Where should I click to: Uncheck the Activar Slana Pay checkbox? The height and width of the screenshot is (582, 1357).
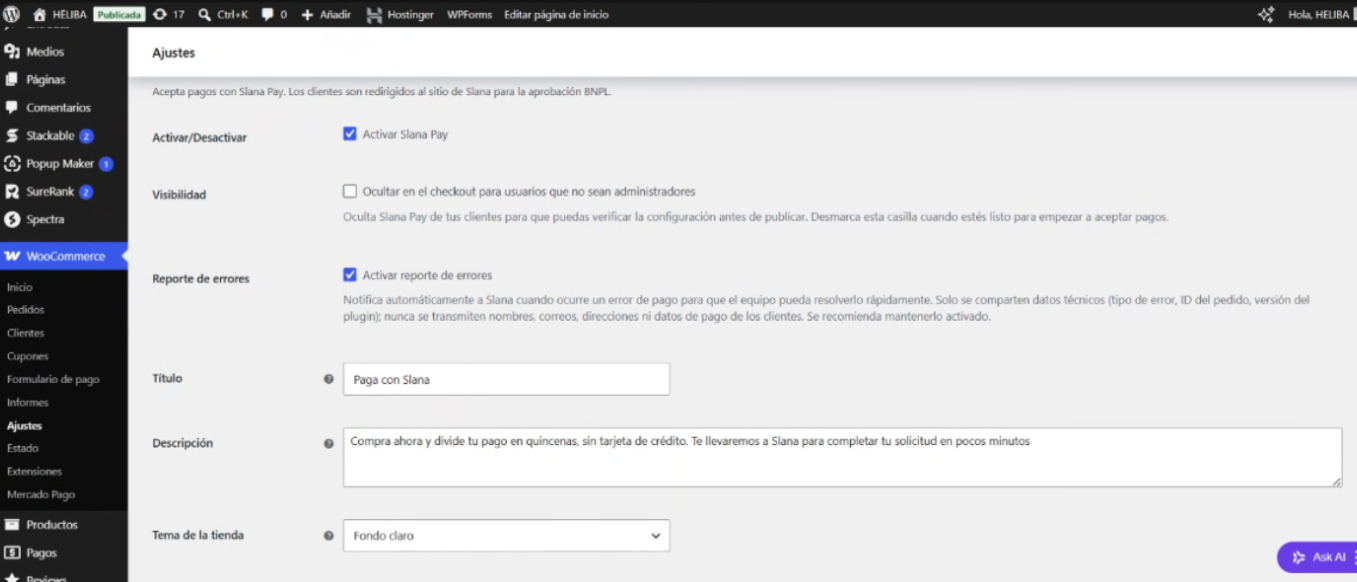(350, 133)
